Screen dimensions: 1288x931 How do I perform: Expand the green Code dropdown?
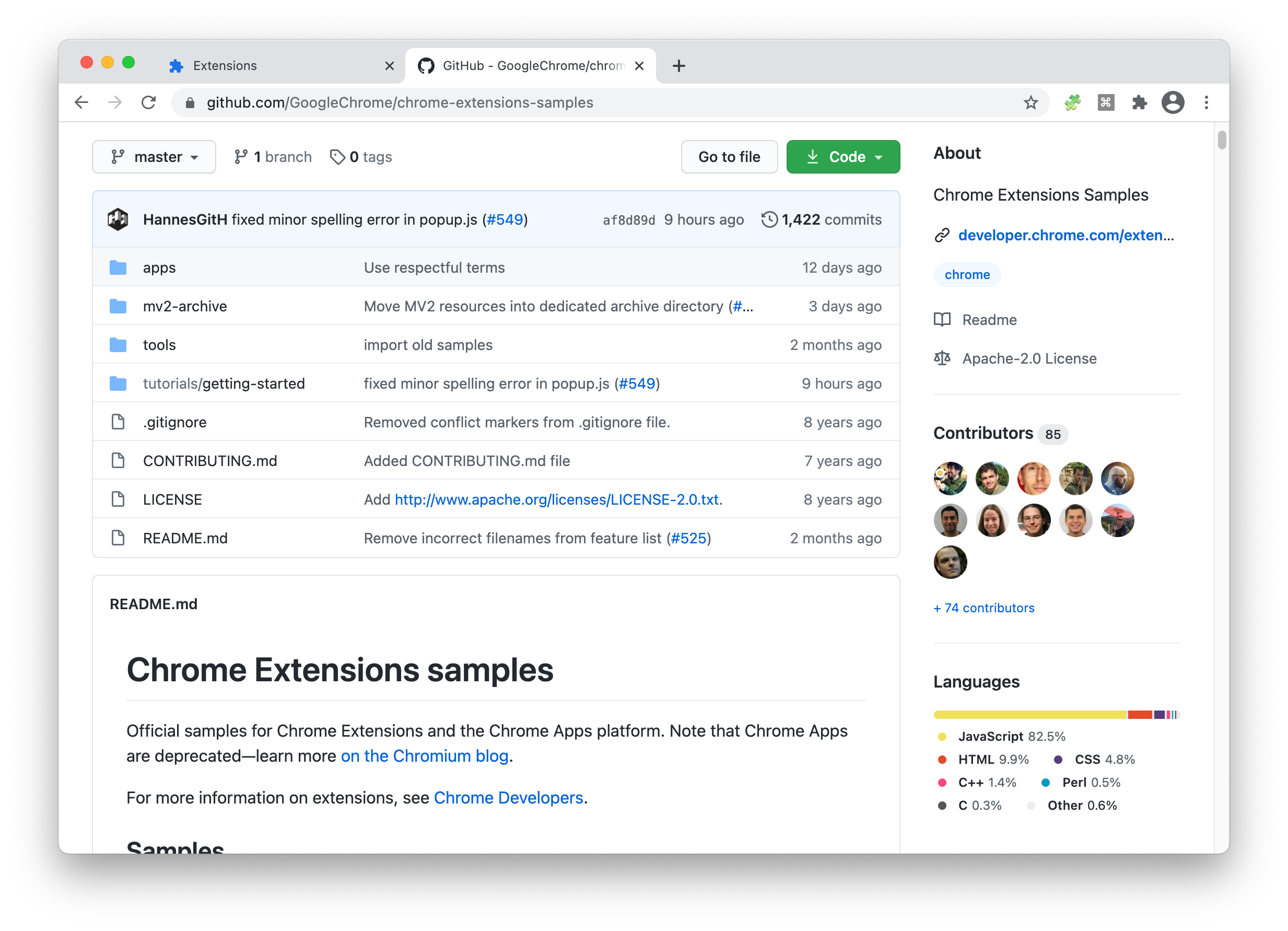pos(843,157)
